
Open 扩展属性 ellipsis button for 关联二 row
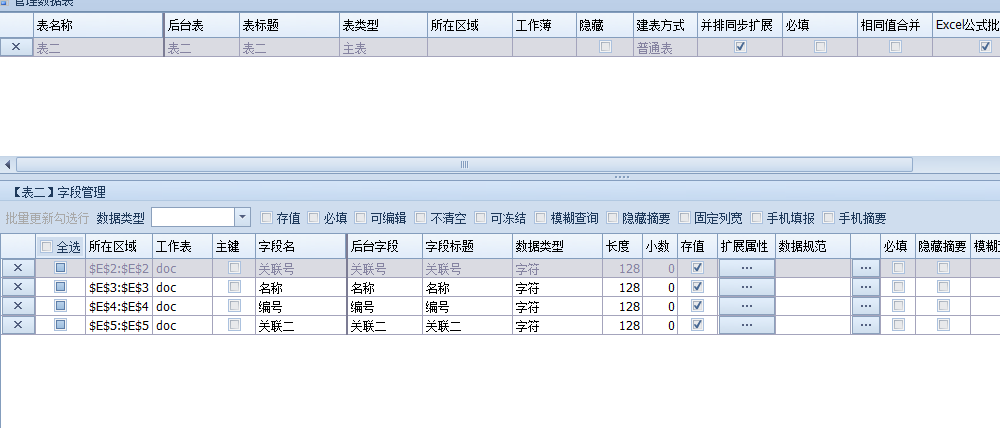(x=746, y=325)
